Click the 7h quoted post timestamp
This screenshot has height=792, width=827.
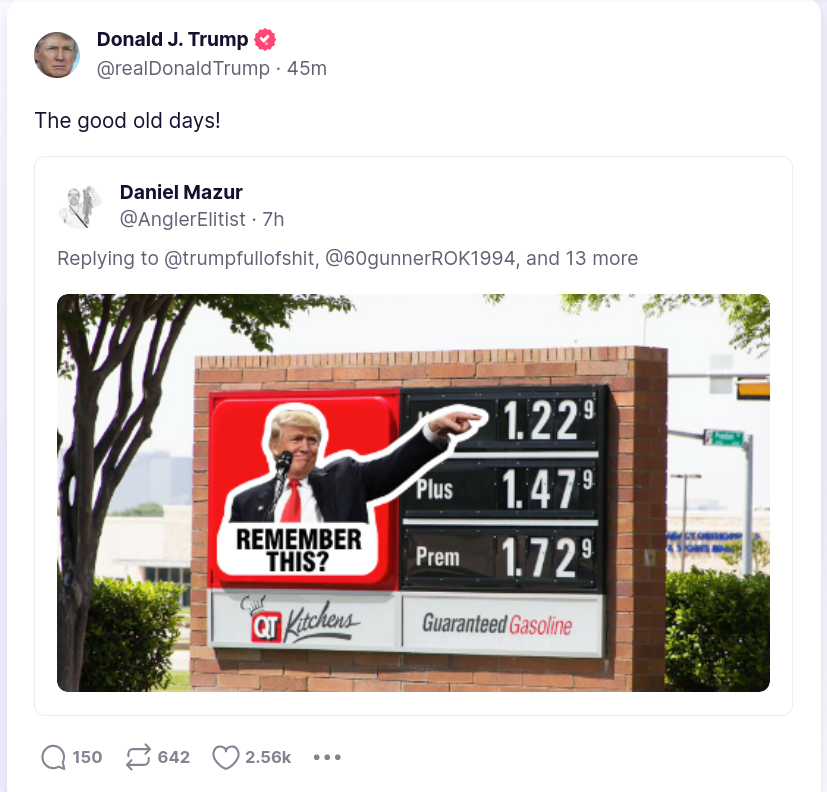(x=273, y=219)
